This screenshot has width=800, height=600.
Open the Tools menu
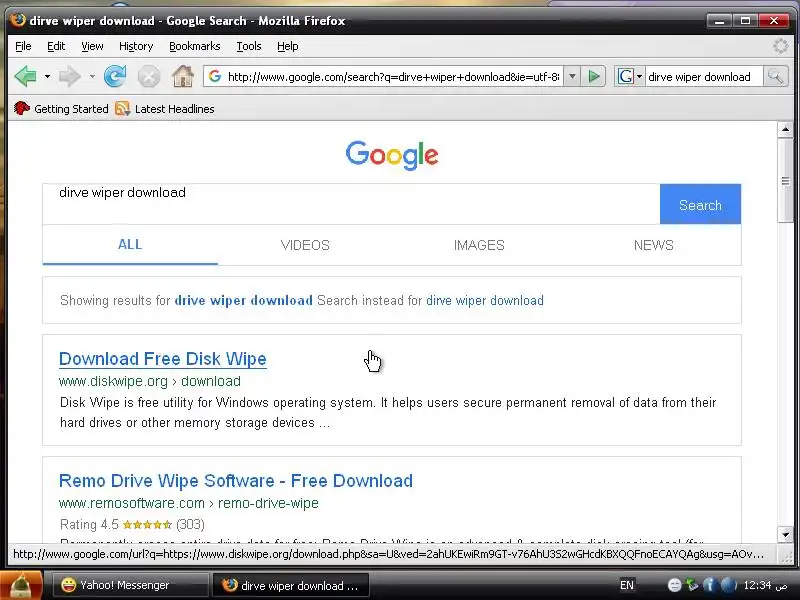point(248,46)
